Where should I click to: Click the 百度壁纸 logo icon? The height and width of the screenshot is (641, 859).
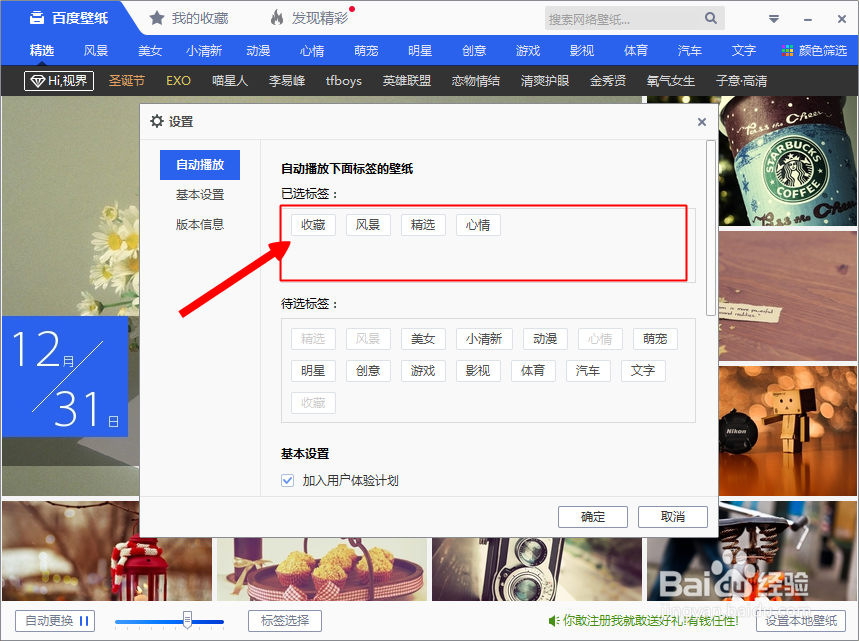pyautogui.click(x=35, y=17)
